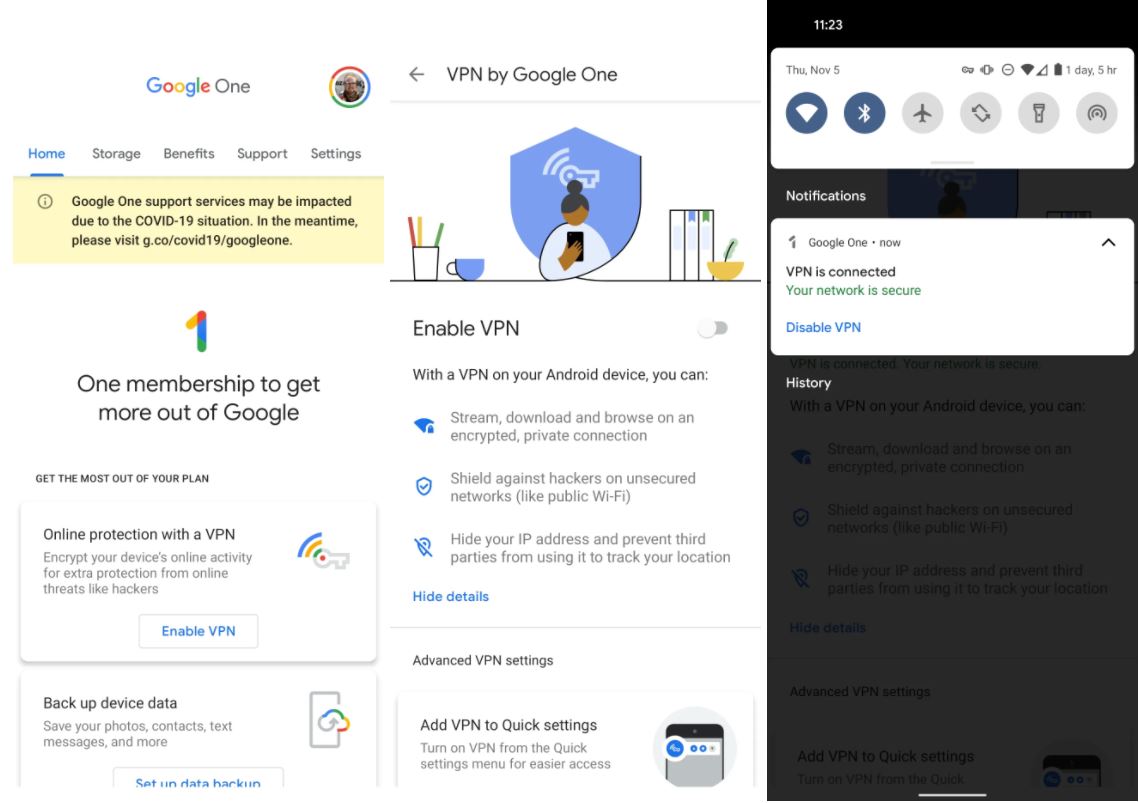Toggle Bluetooth quick settings tile

tap(864, 113)
